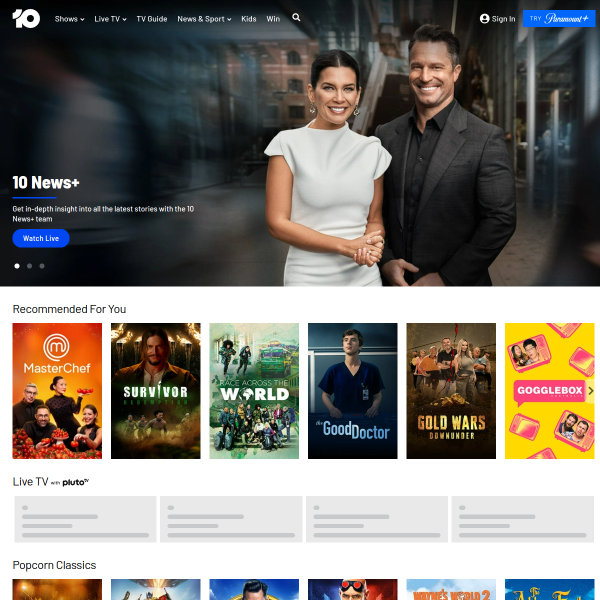600x600 pixels.
Task: Go to the Kids section
Action: pyautogui.click(x=249, y=19)
